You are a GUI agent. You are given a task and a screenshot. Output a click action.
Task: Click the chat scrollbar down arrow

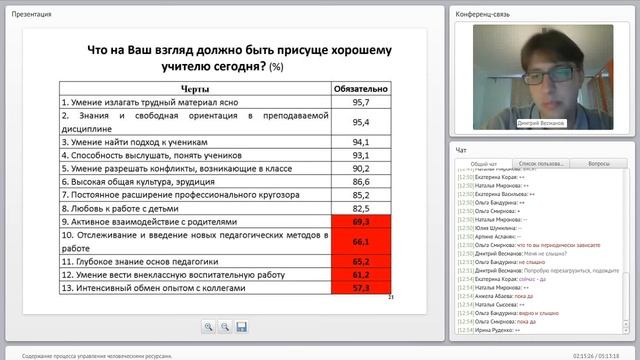point(626,331)
